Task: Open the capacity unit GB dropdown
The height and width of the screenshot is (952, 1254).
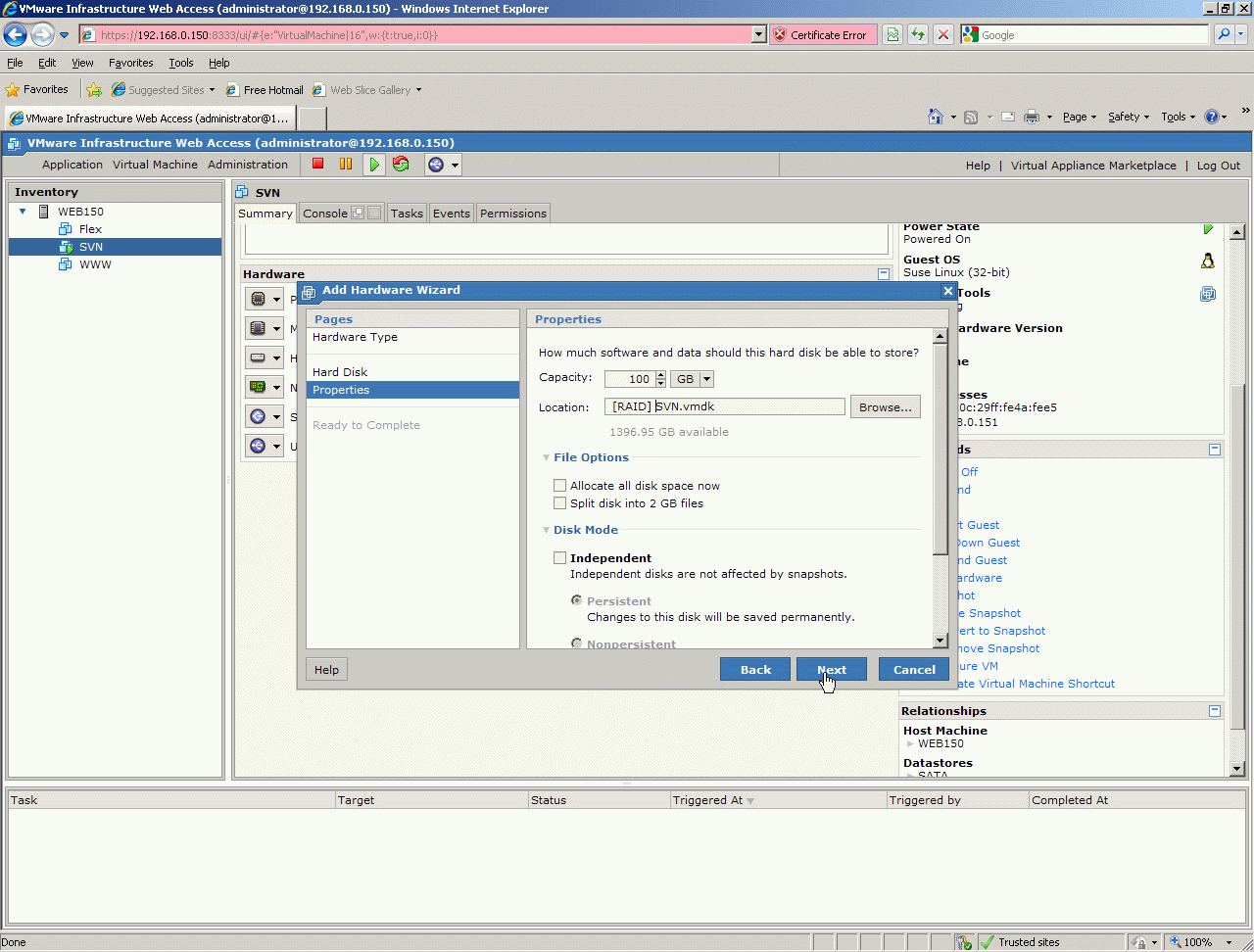Action: point(706,379)
